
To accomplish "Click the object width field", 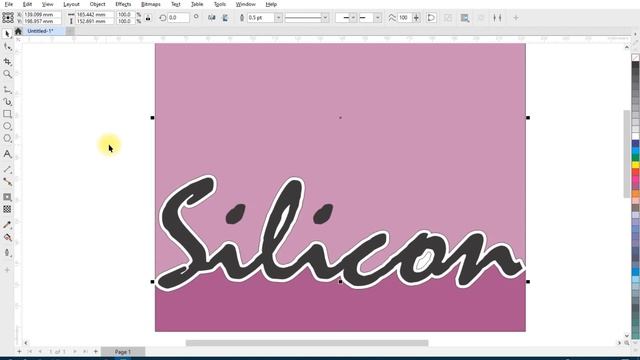I will coord(94,14).
